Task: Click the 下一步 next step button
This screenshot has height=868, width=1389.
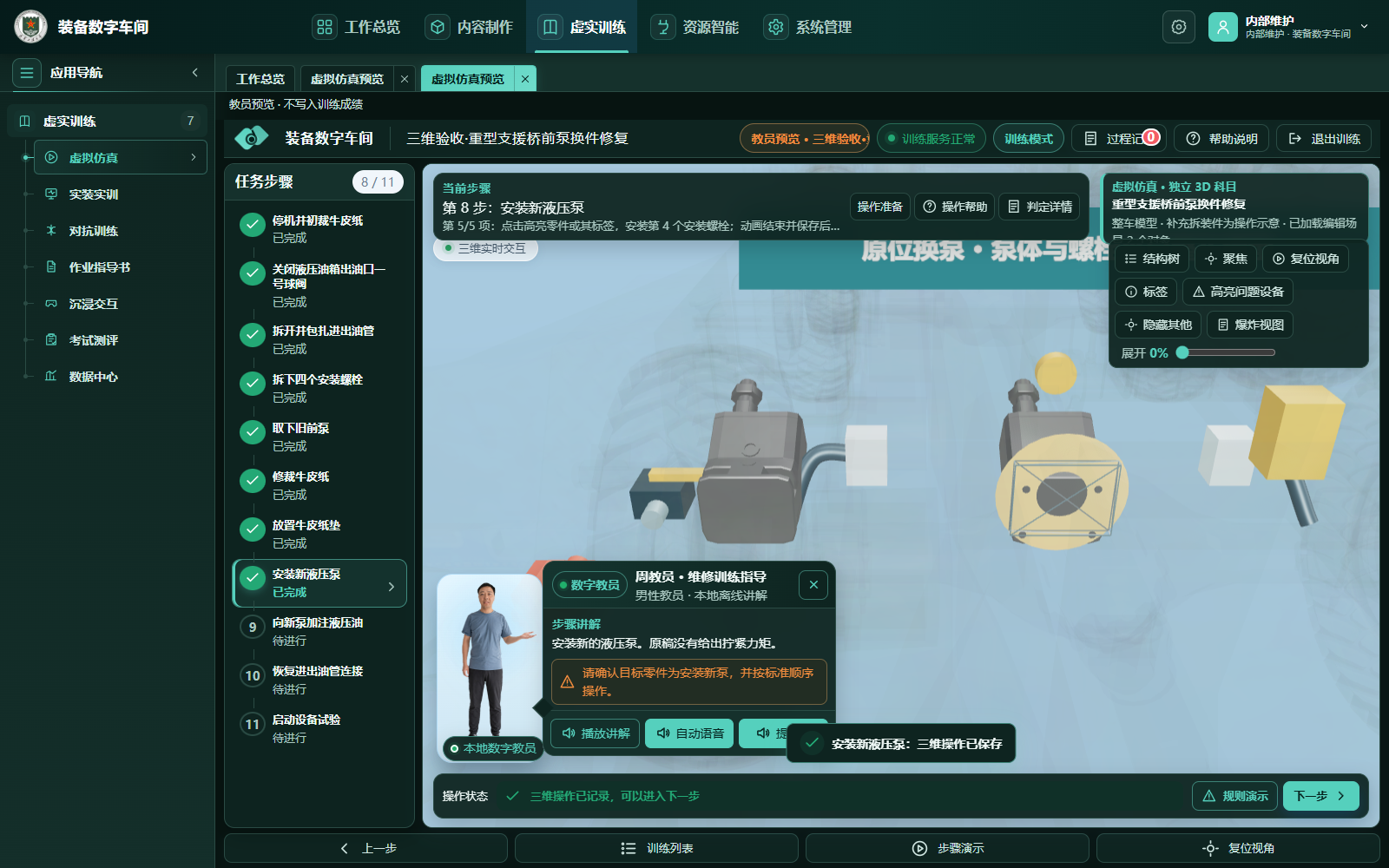Action: [1320, 796]
